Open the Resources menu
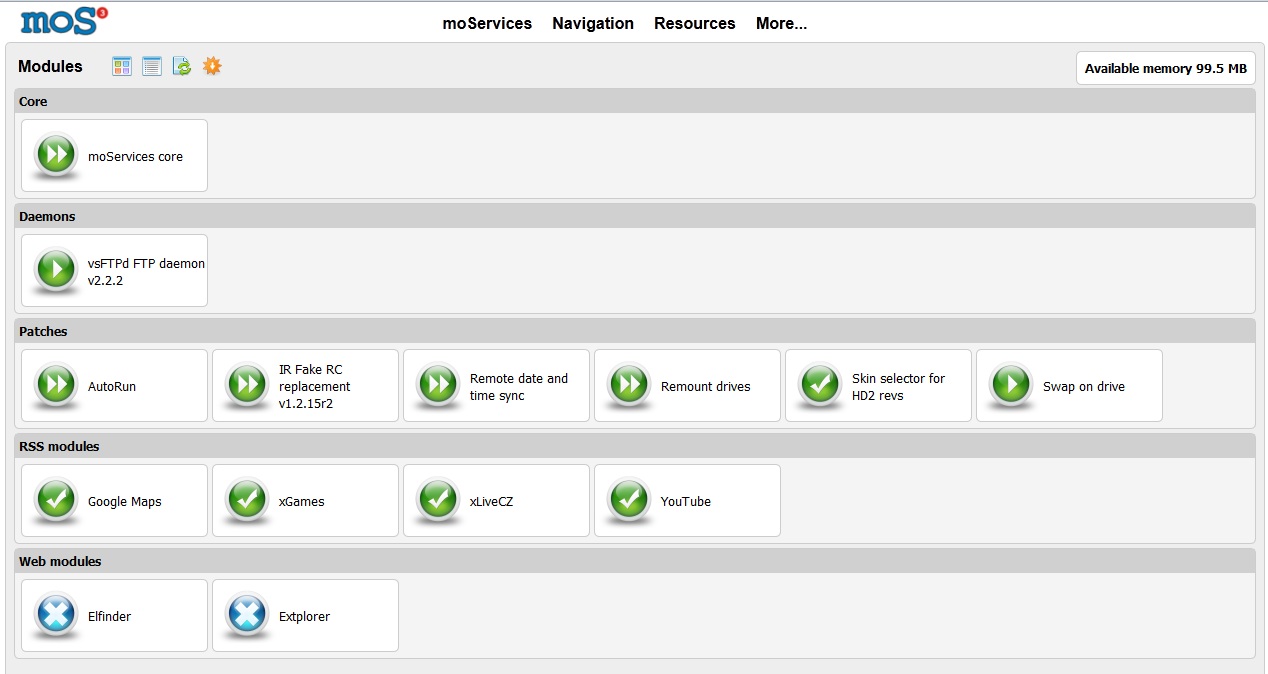Viewport: 1268px width, 674px height. pyautogui.click(x=695, y=23)
